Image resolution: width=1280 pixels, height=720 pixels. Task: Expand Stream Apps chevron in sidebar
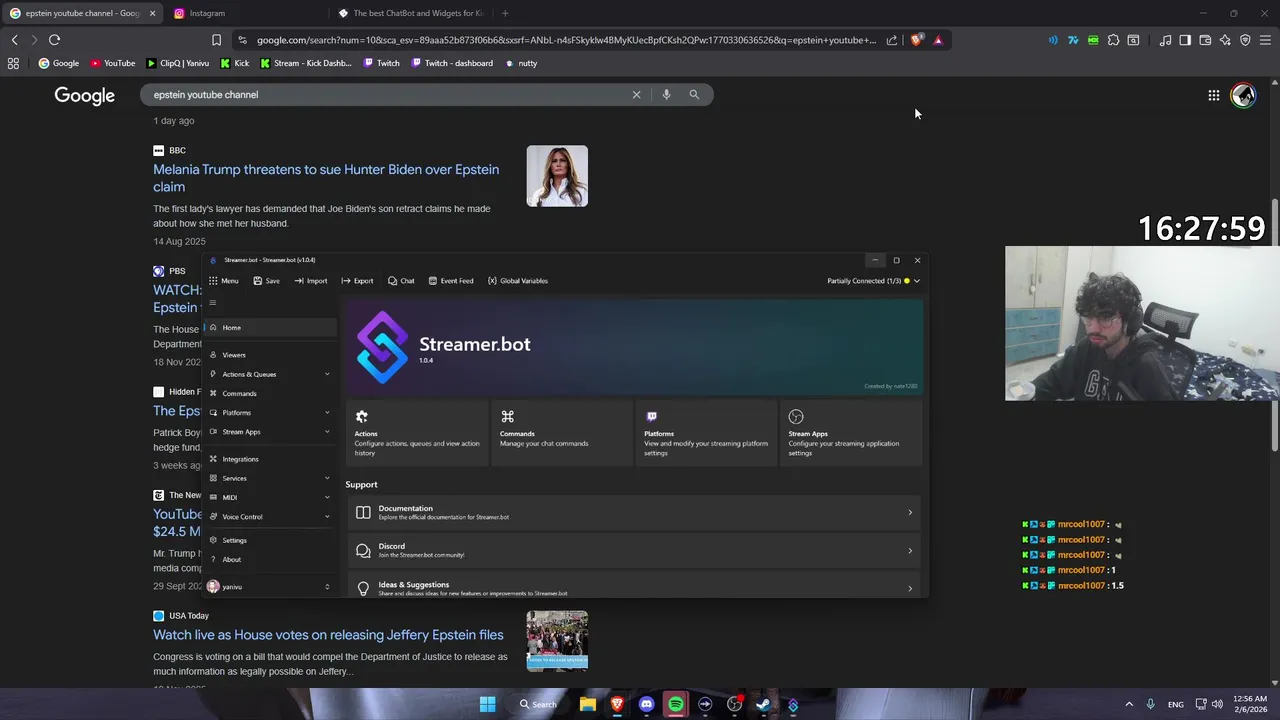coord(327,432)
